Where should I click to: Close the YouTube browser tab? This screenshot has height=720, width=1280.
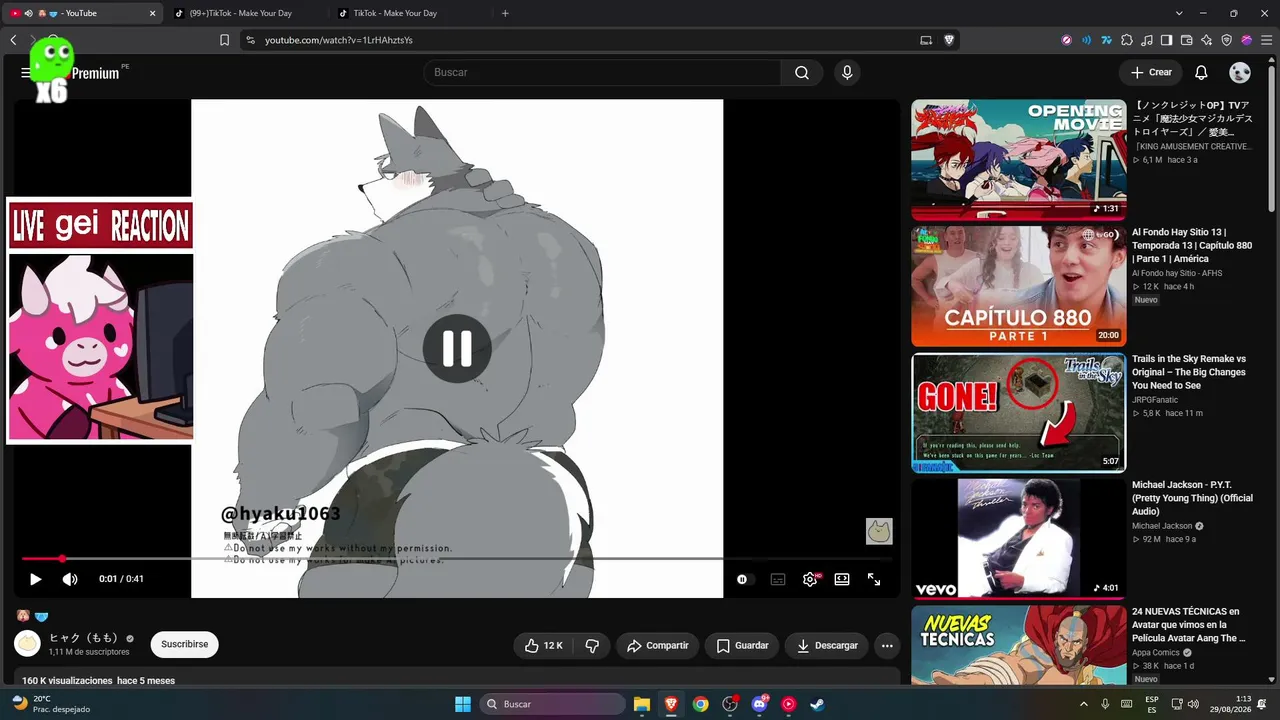coord(153,13)
